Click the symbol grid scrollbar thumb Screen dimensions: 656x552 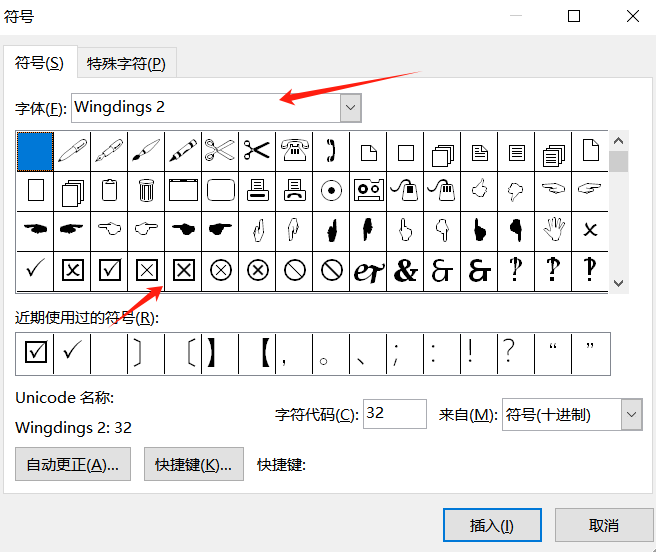(x=618, y=162)
